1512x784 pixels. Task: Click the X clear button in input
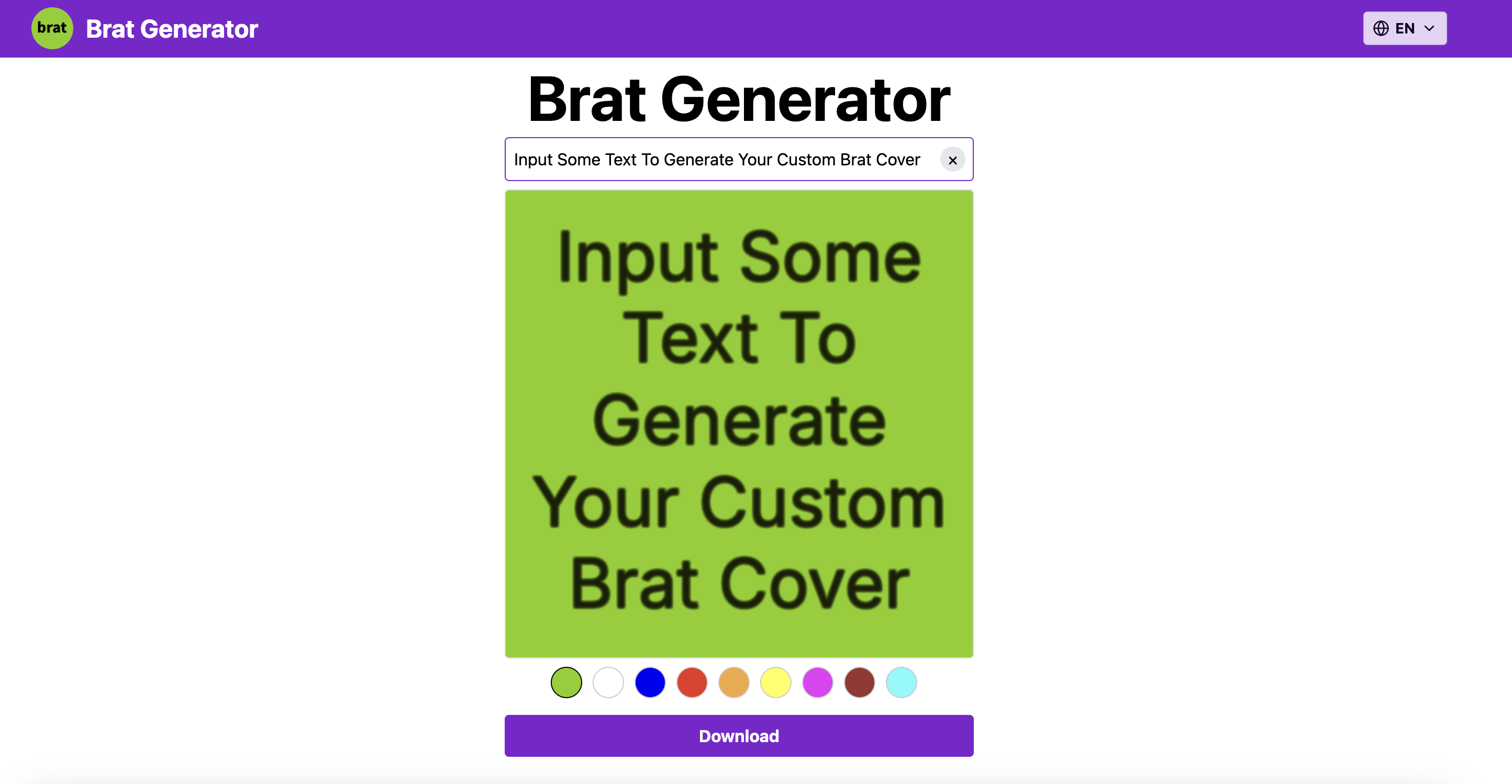[951, 159]
